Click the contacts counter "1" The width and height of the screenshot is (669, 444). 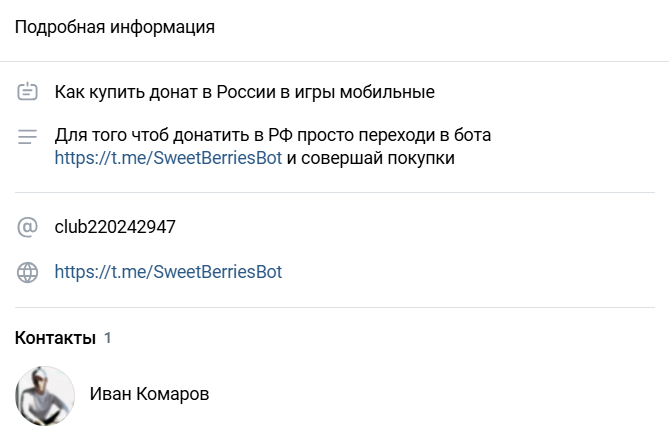[x=108, y=338]
